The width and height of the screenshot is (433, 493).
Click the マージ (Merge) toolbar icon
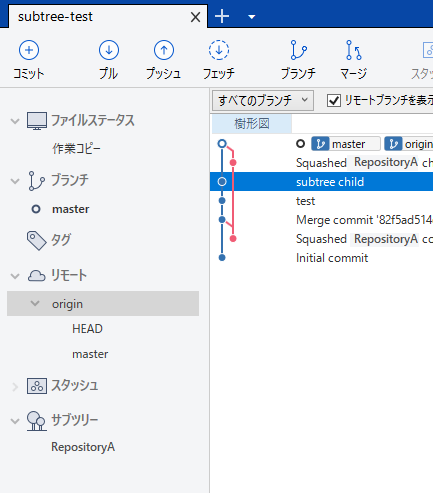click(354, 50)
